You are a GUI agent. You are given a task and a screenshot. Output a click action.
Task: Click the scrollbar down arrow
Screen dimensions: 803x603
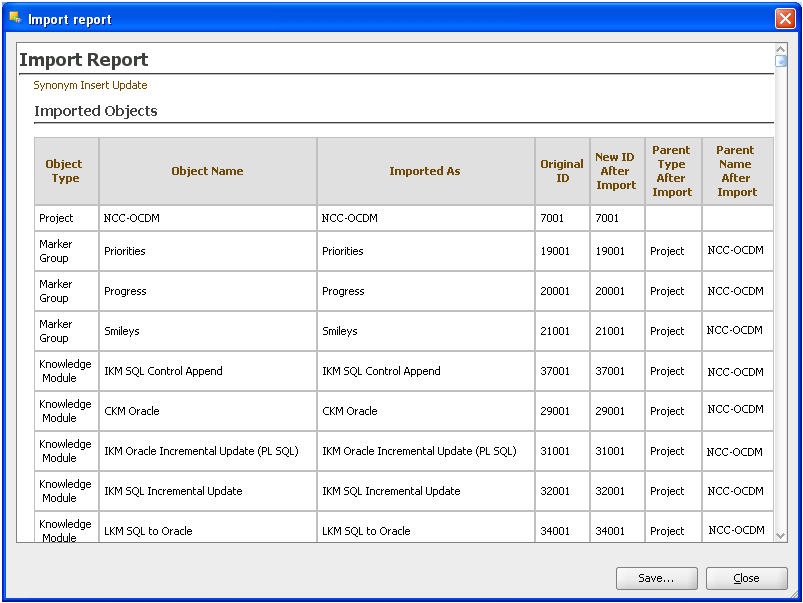(x=780, y=536)
